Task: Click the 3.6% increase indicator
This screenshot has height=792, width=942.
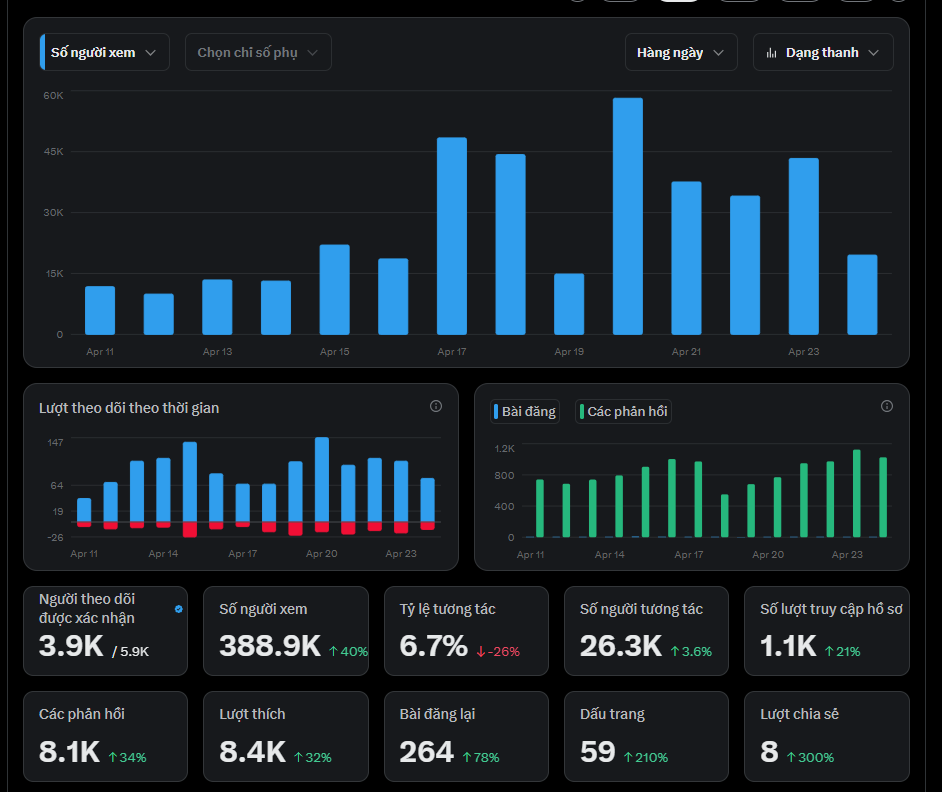Action: 691,651
